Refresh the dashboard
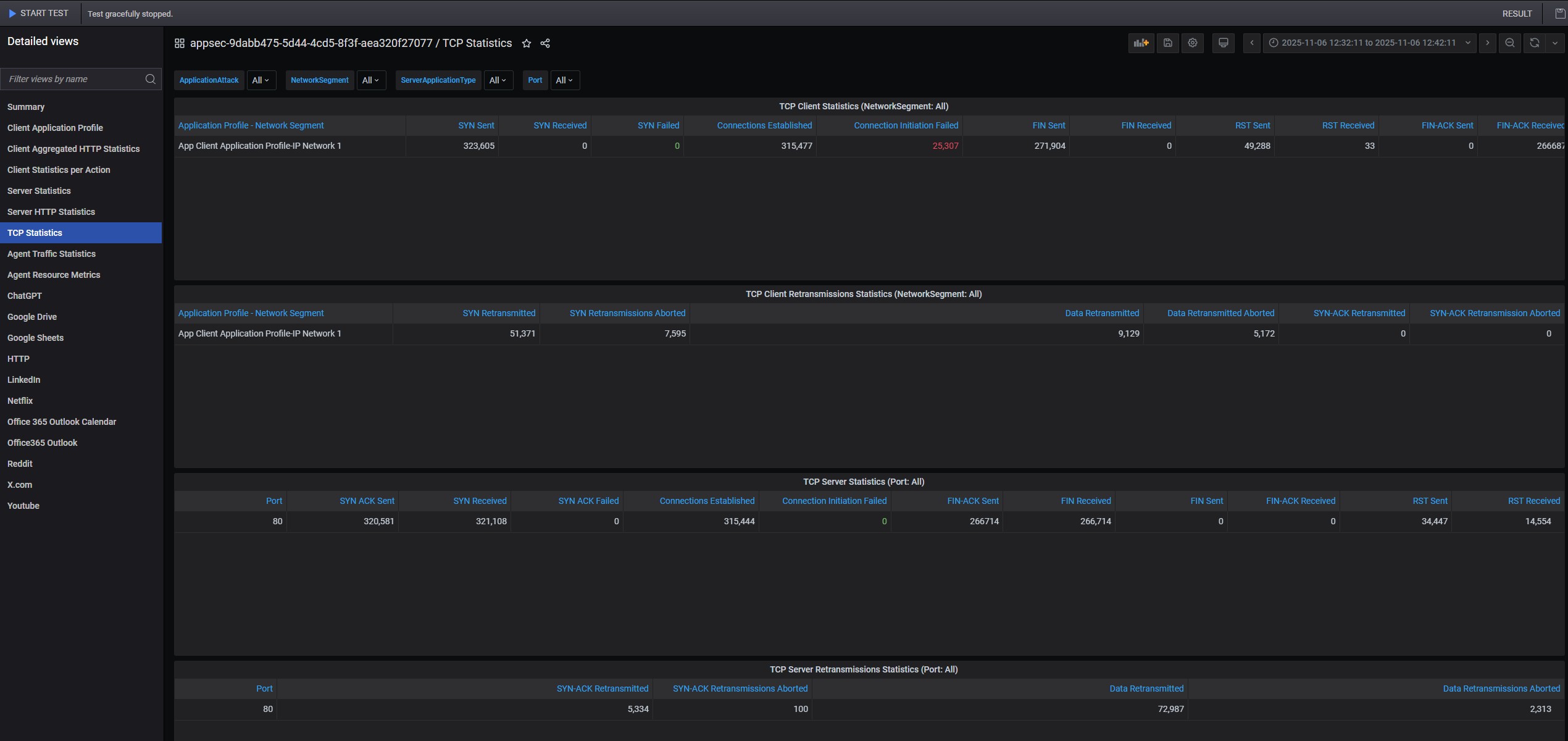The height and width of the screenshot is (741, 1568). [x=1534, y=43]
